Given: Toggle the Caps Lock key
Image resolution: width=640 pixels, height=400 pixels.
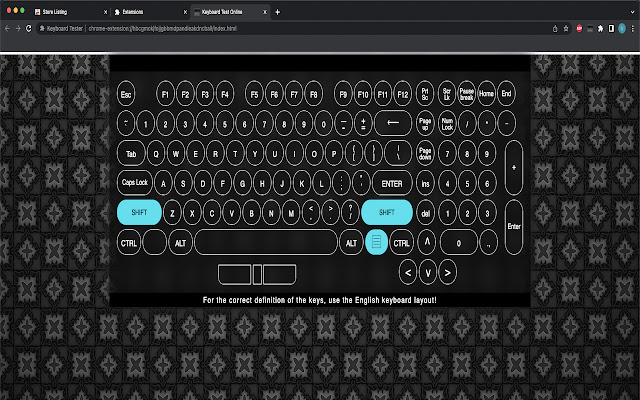Looking at the screenshot, I should click(x=135, y=182).
